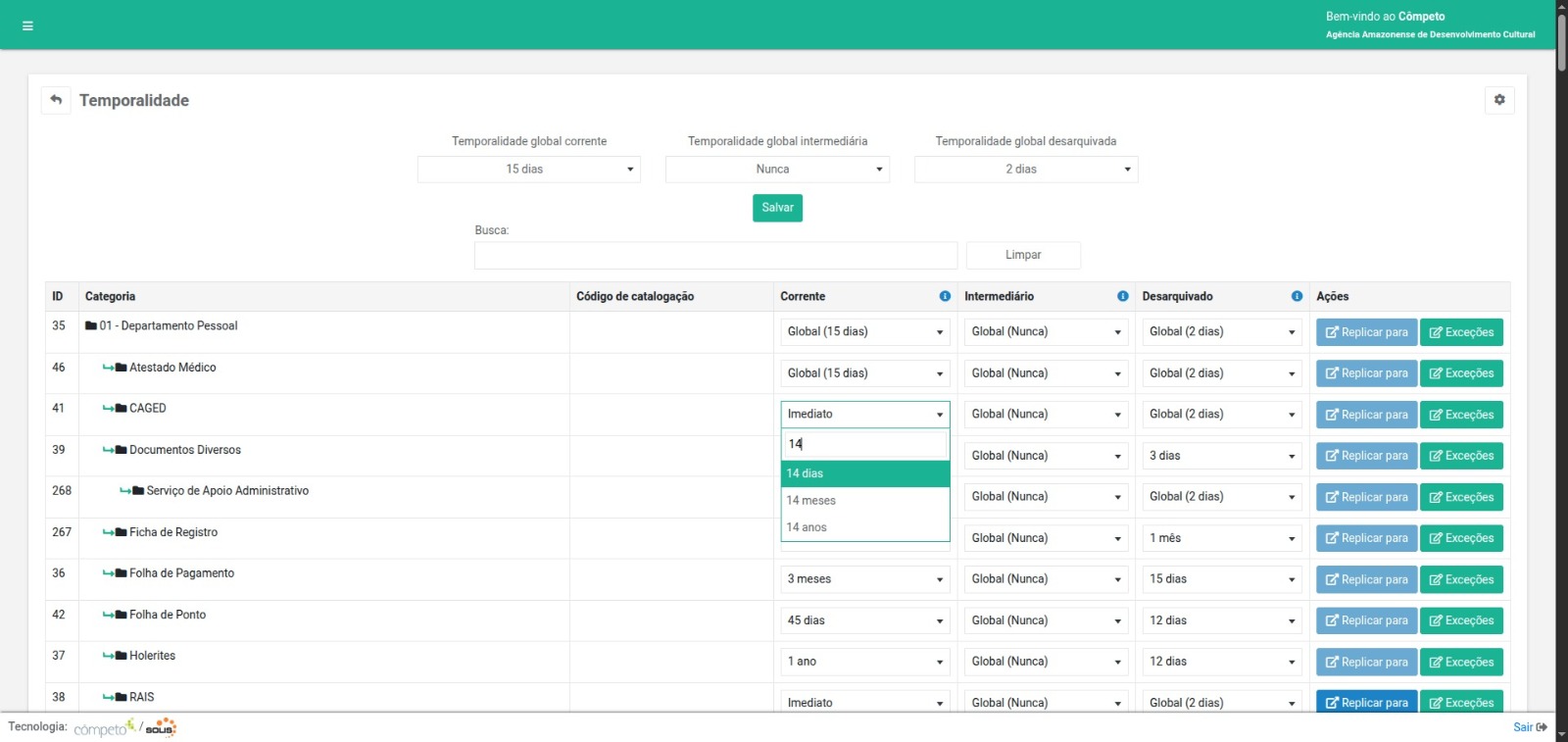Open the settings gear icon
Image resolution: width=1568 pixels, height=742 pixels.
click(1498, 100)
